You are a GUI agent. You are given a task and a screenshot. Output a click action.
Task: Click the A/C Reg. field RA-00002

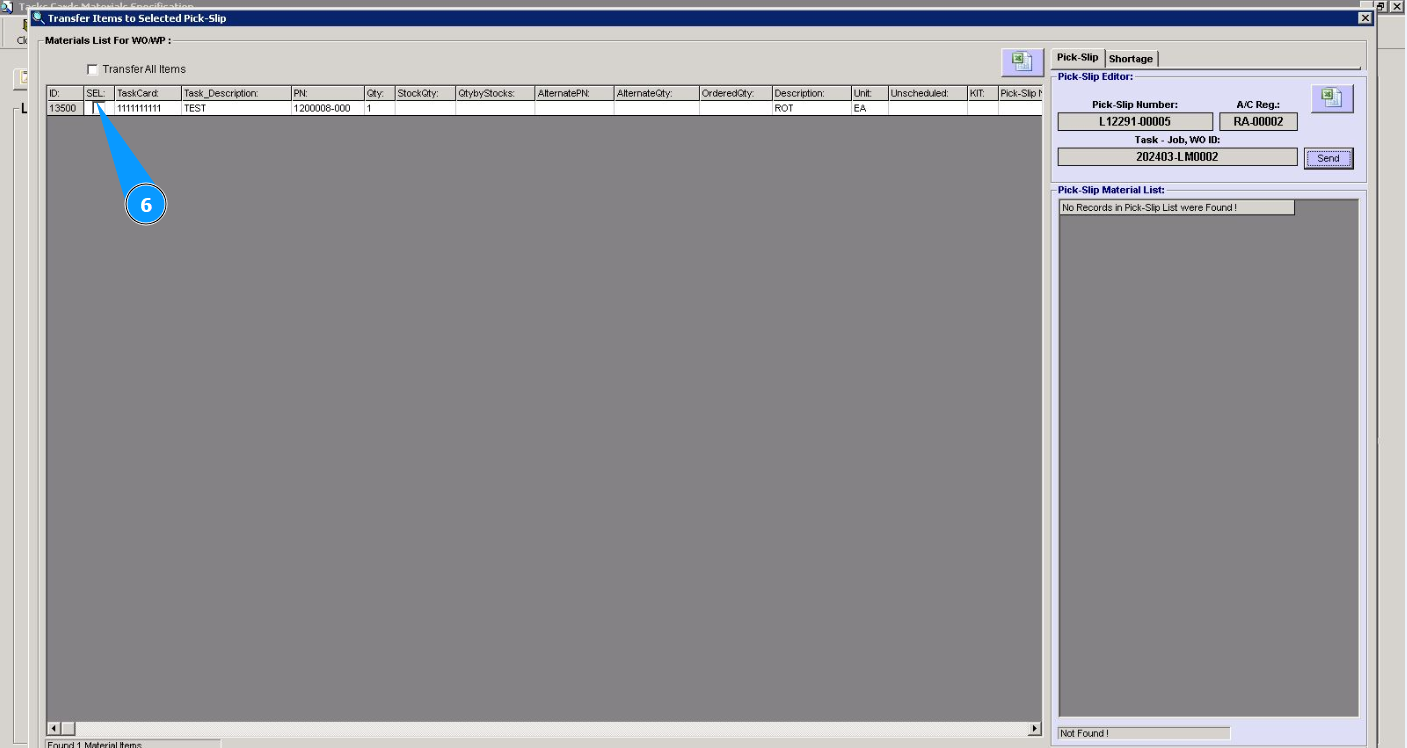tap(1258, 122)
